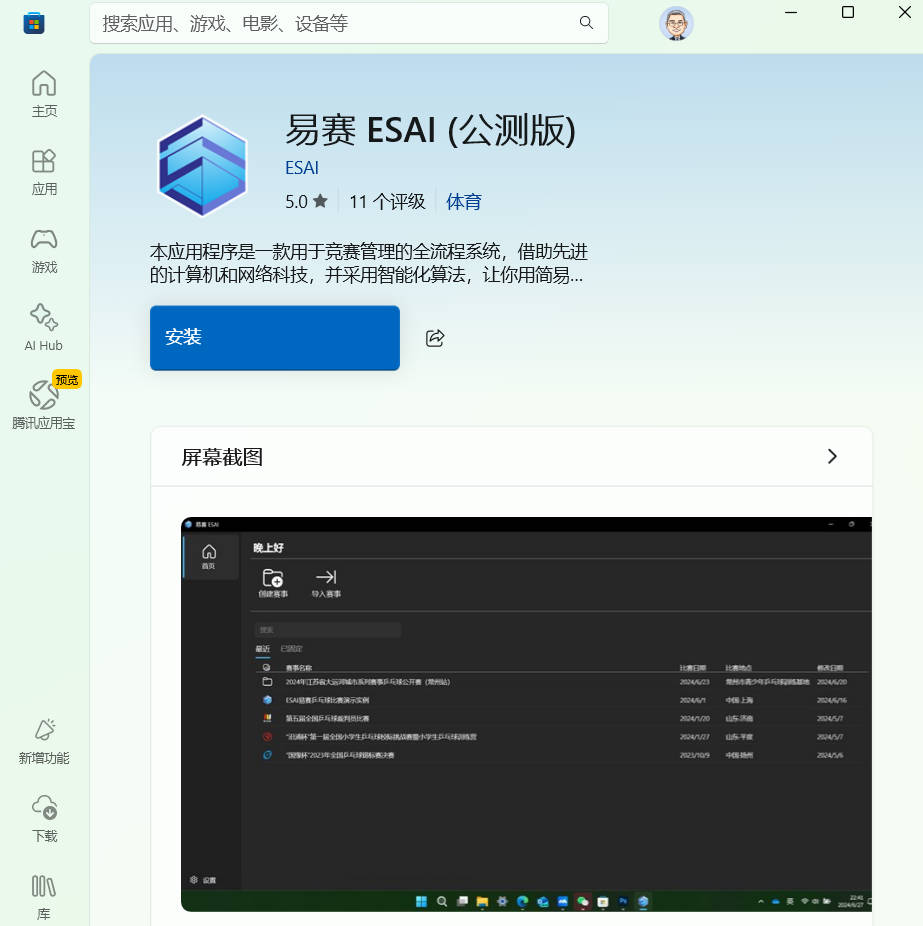View the 11 个评级 ratings
Screen dimensions: 923x926
point(387,201)
